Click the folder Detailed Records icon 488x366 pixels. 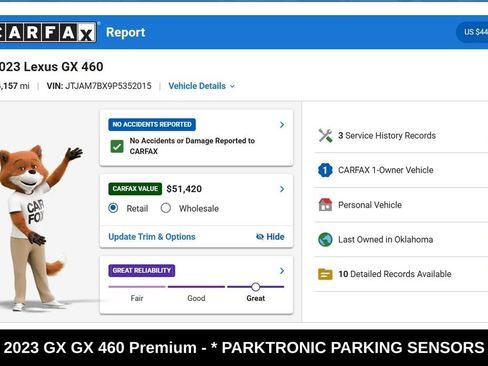[325, 274]
